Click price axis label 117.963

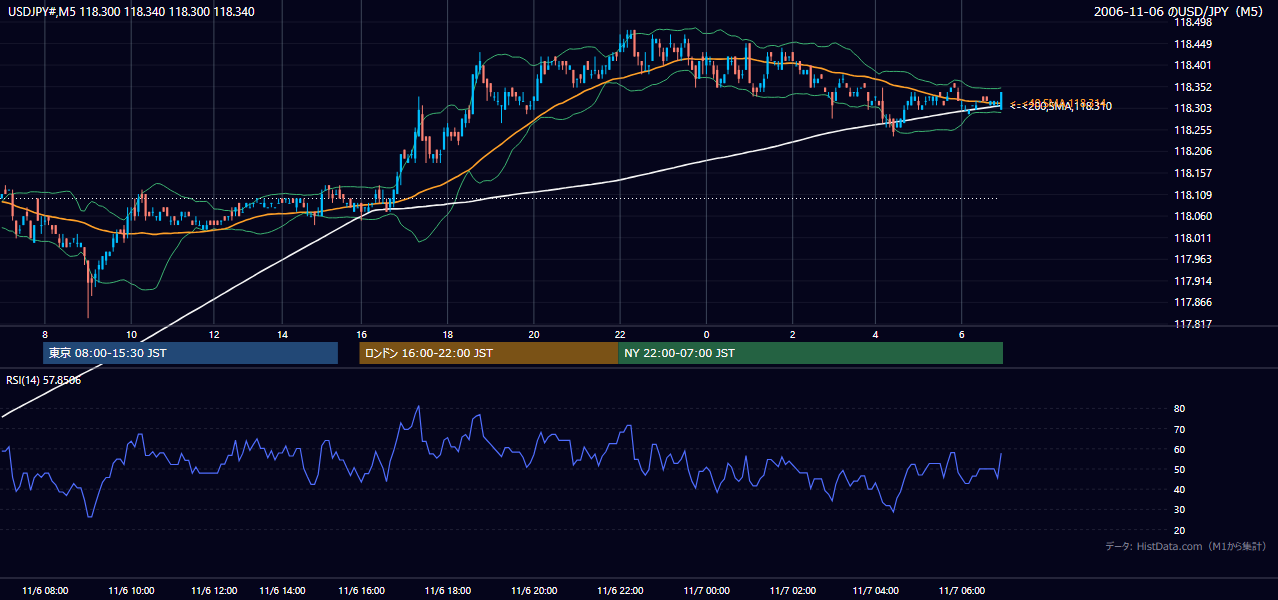[x=1193, y=259]
